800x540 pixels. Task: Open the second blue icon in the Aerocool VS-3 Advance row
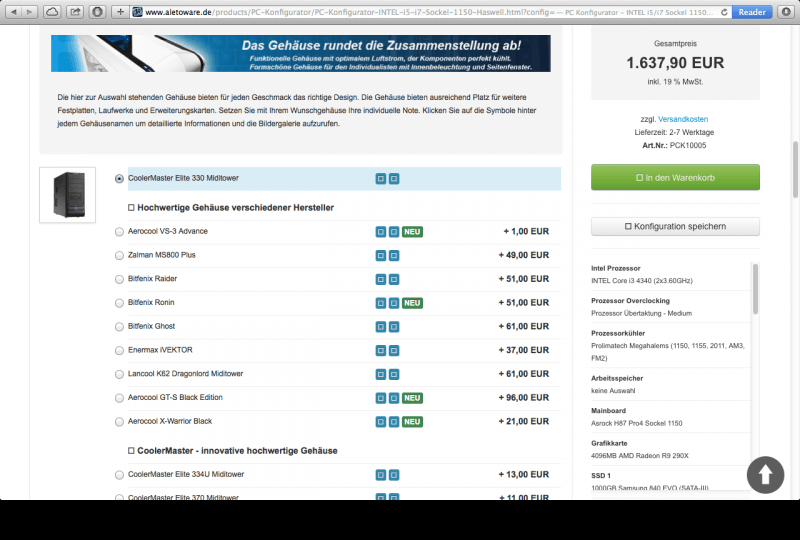(394, 232)
